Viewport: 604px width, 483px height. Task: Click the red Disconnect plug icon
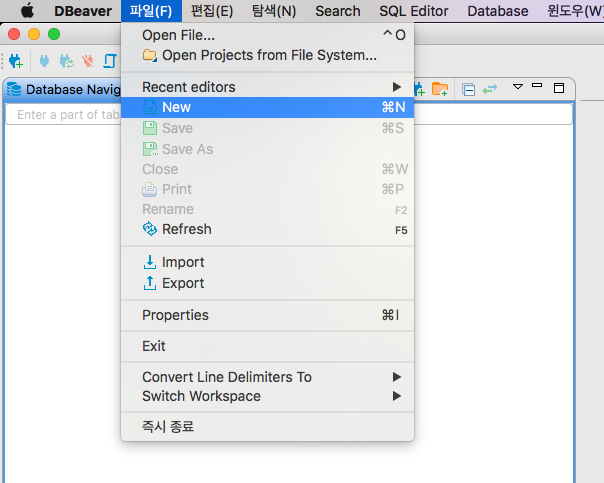88,61
